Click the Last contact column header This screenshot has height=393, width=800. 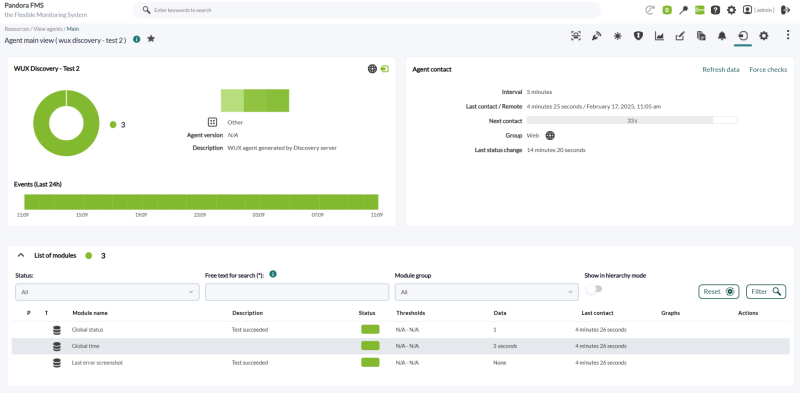tap(597, 313)
